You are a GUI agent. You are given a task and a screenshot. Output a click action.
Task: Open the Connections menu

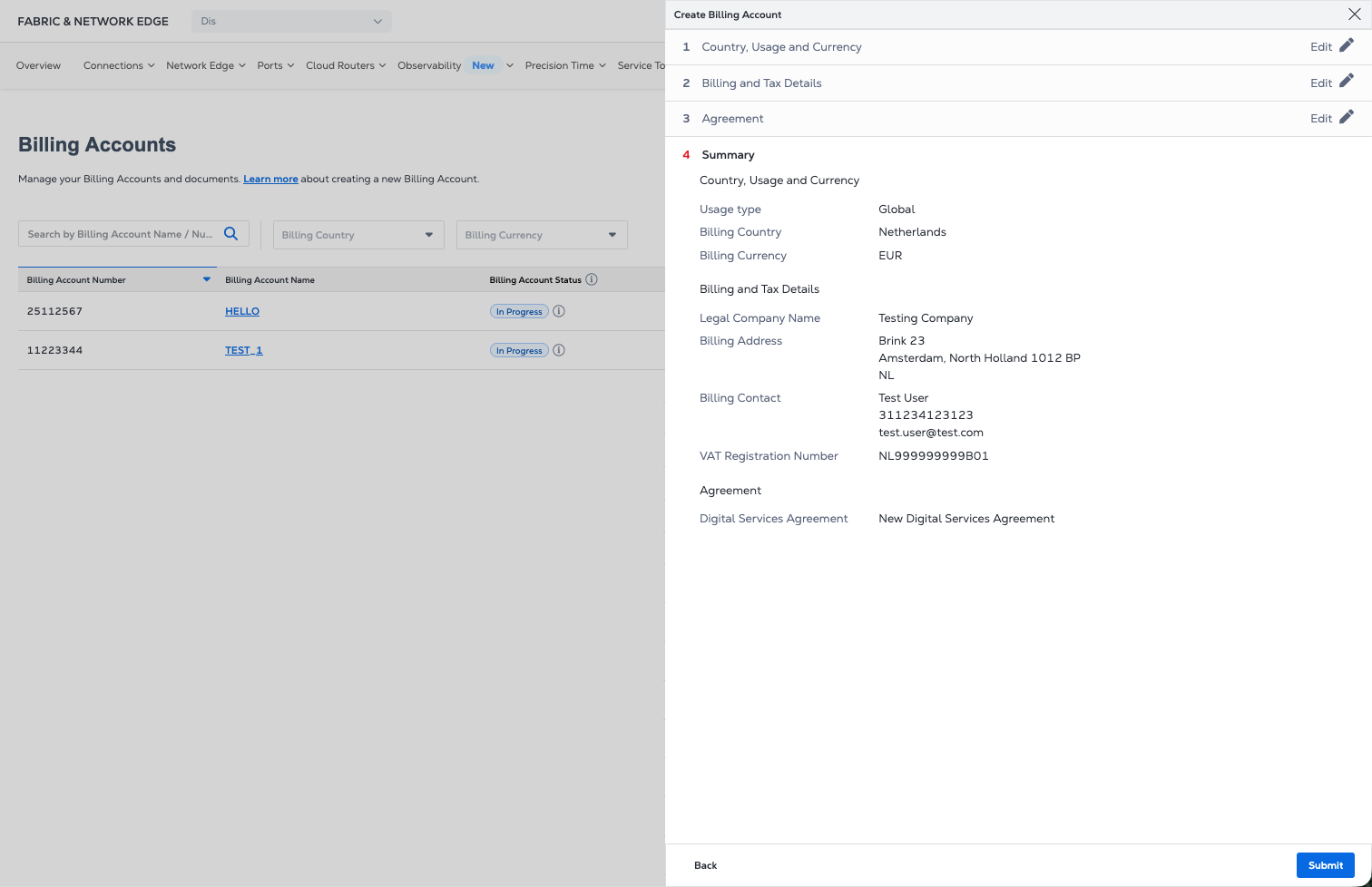click(x=118, y=65)
